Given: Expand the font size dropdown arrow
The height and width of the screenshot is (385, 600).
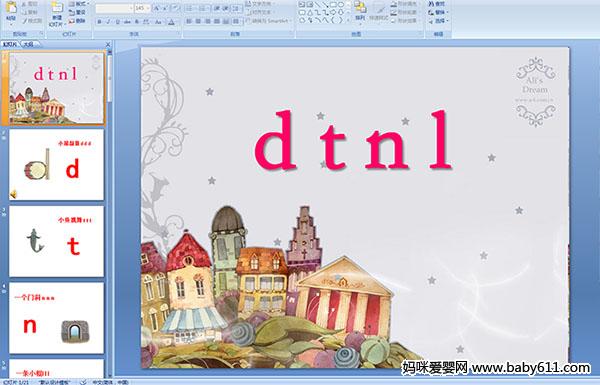Looking at the screenshot, I should 148,8.
